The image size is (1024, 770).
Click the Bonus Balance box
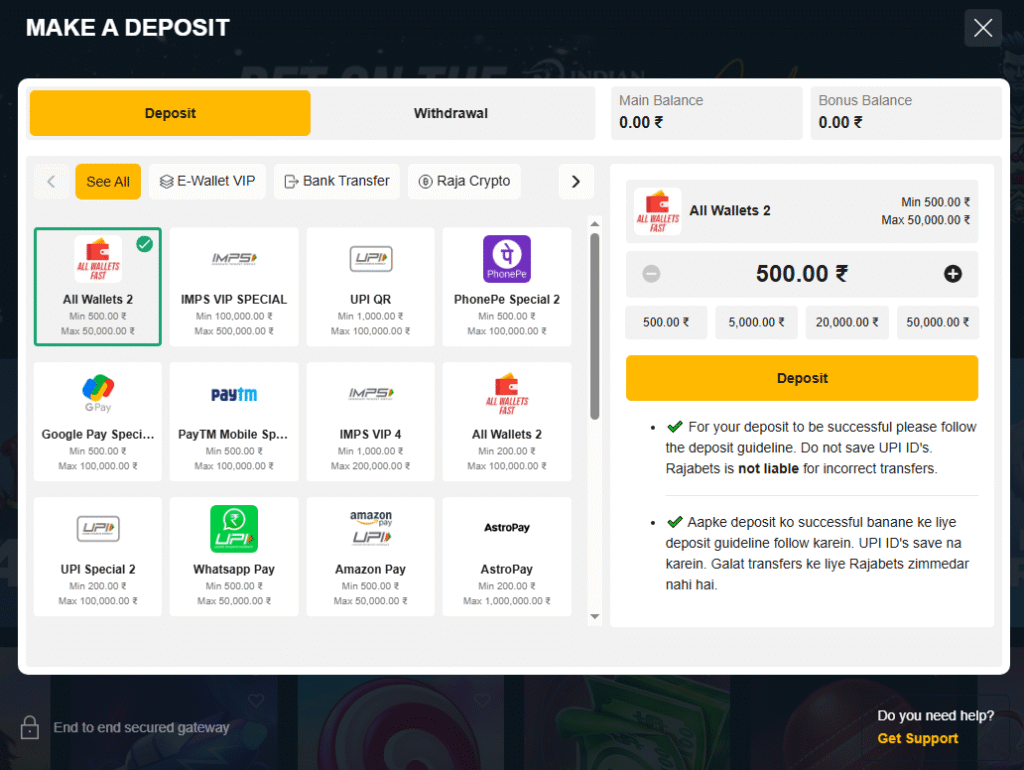[x=906, y=113]
